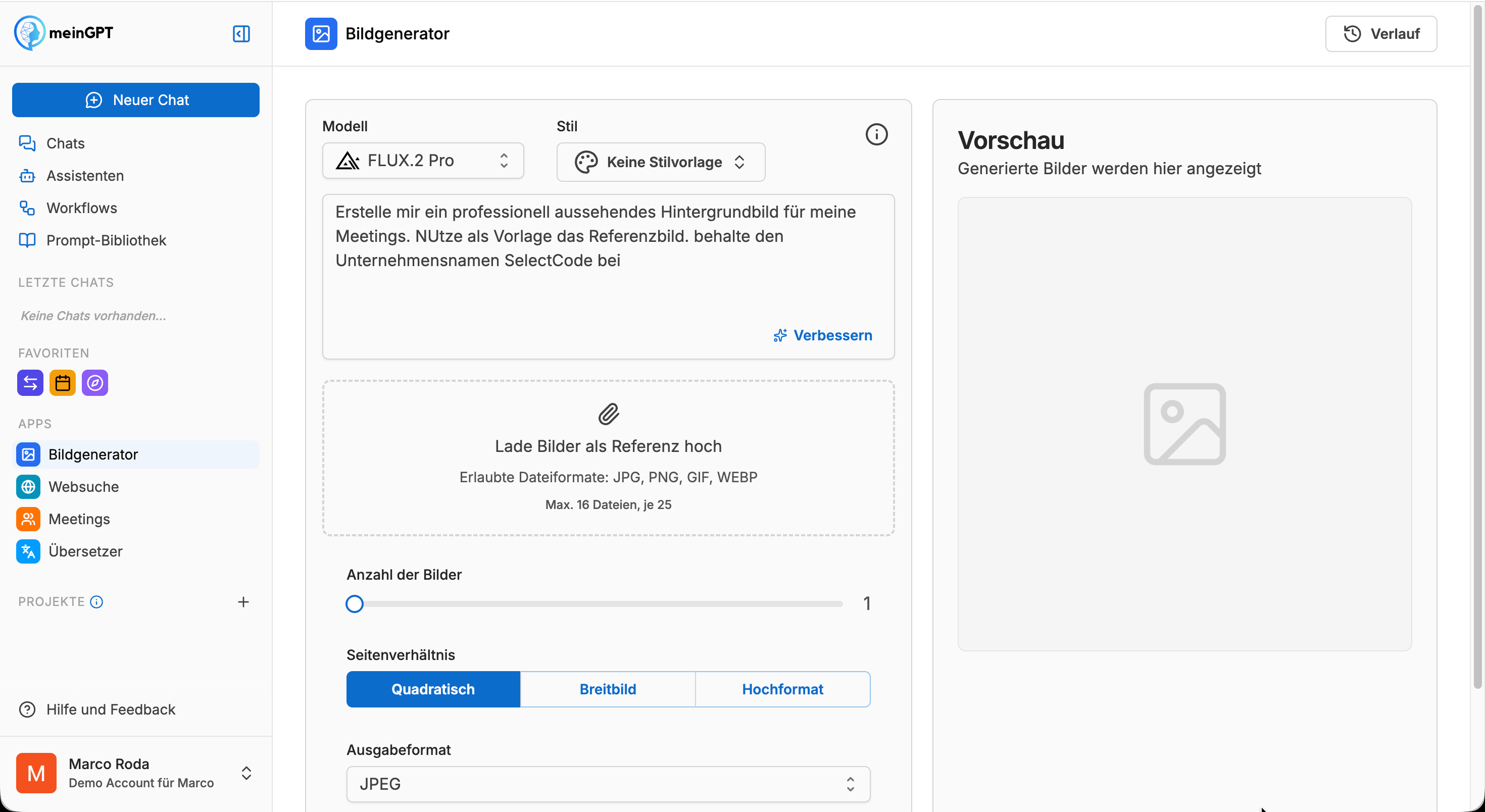Open the Ausgabeformat JPEG dropdown

coord(608,784)
